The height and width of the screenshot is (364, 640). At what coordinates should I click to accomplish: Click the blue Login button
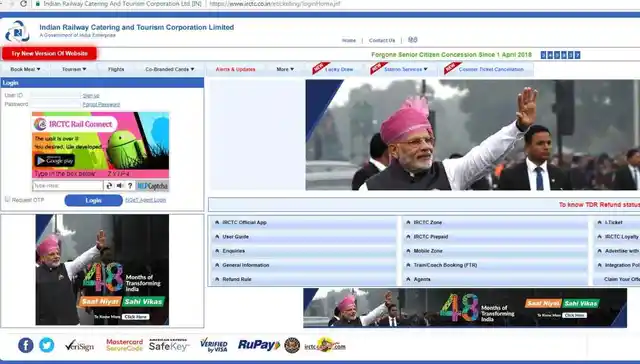pyautogui.click(x=93, y=200)
